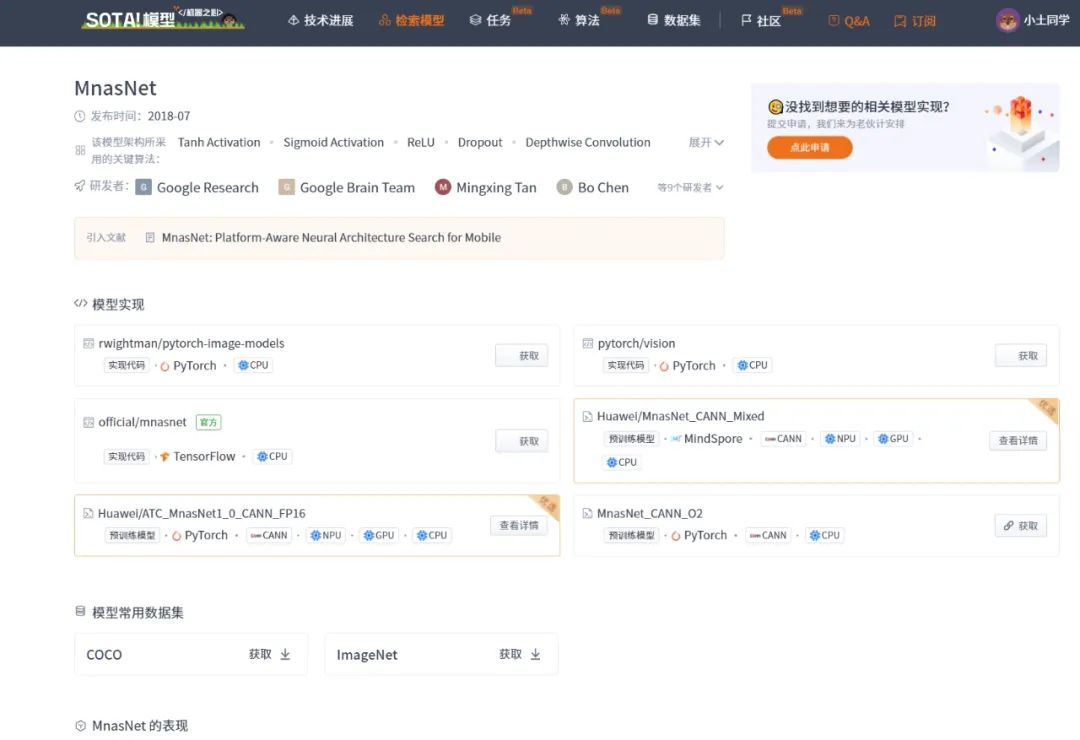This screenshot has width=1080, height=740.
Task: Click the SOTA! 模型 site logo
Action: (163, 19)
